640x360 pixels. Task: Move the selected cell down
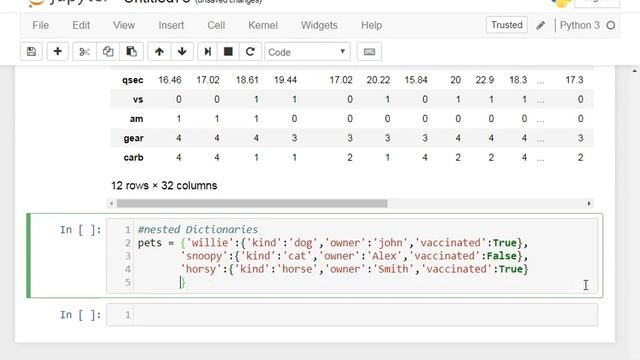point(182,52)
